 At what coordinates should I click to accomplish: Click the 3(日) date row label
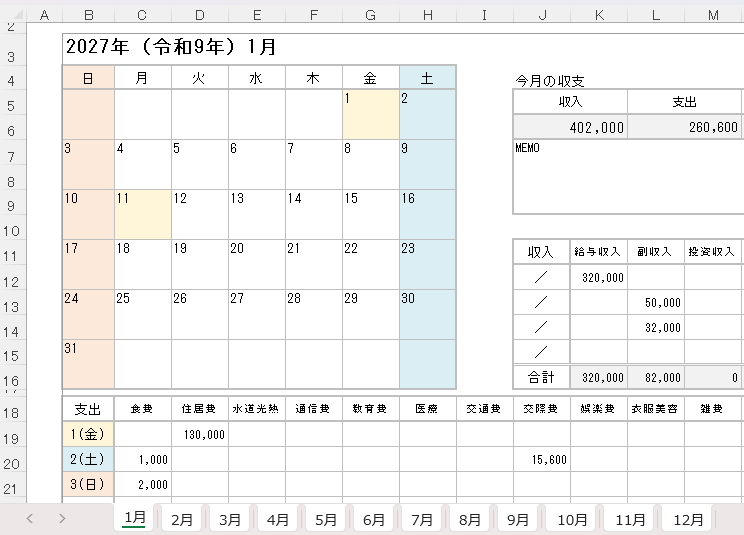(x=88, y=484)
